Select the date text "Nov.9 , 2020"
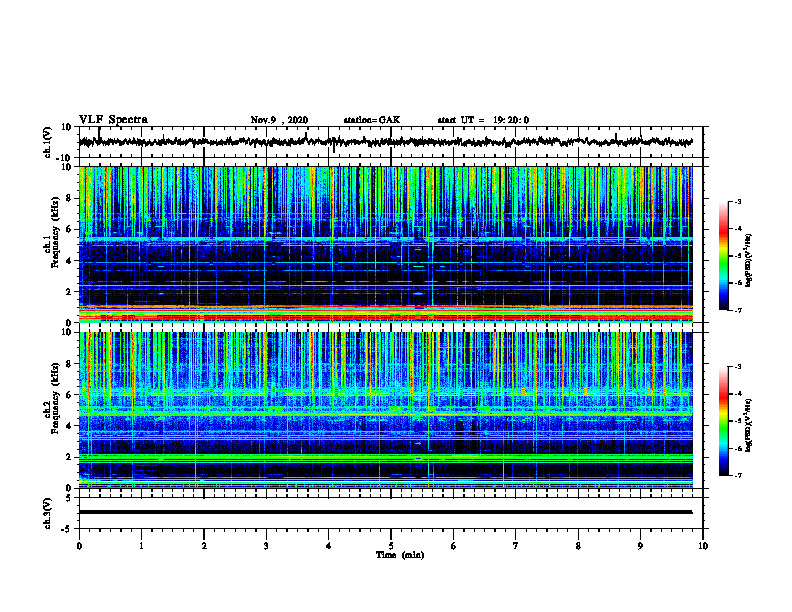This screenshot has width=792, height=612. [279, 120]
